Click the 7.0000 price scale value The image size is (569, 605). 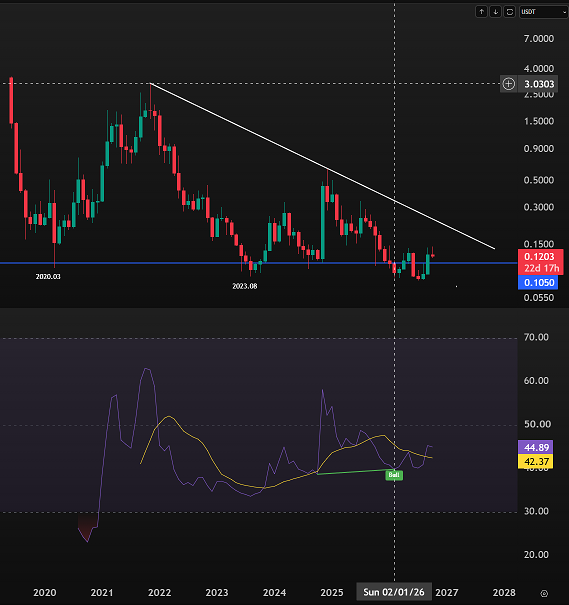coord(539,39)
